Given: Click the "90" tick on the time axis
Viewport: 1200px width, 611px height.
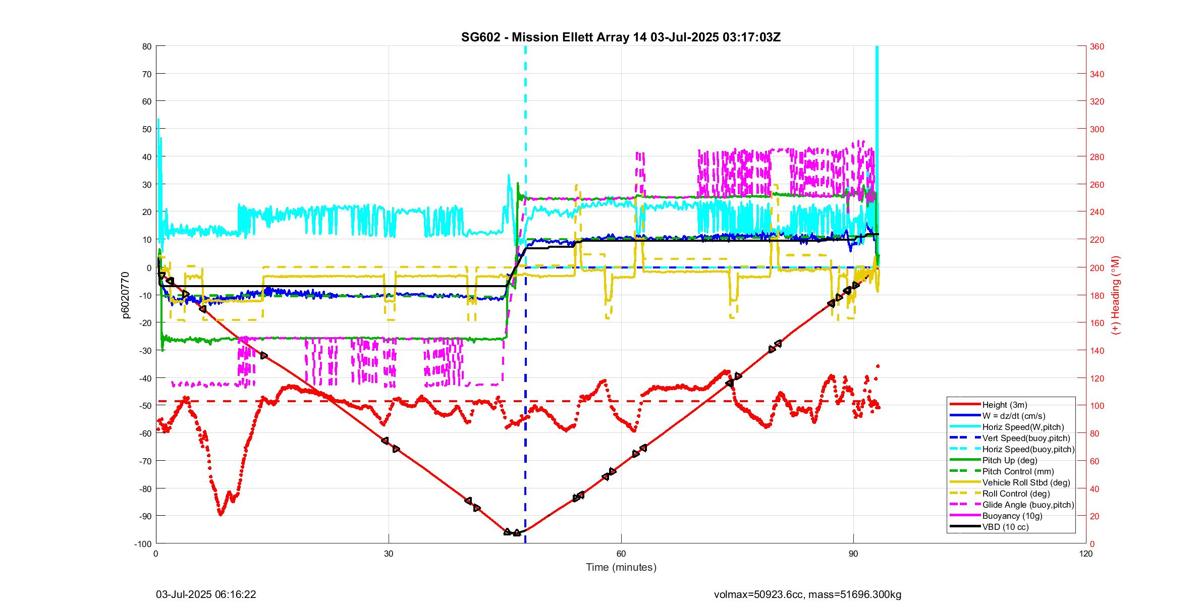Looking at the screenshot, I should coord(853,553).
